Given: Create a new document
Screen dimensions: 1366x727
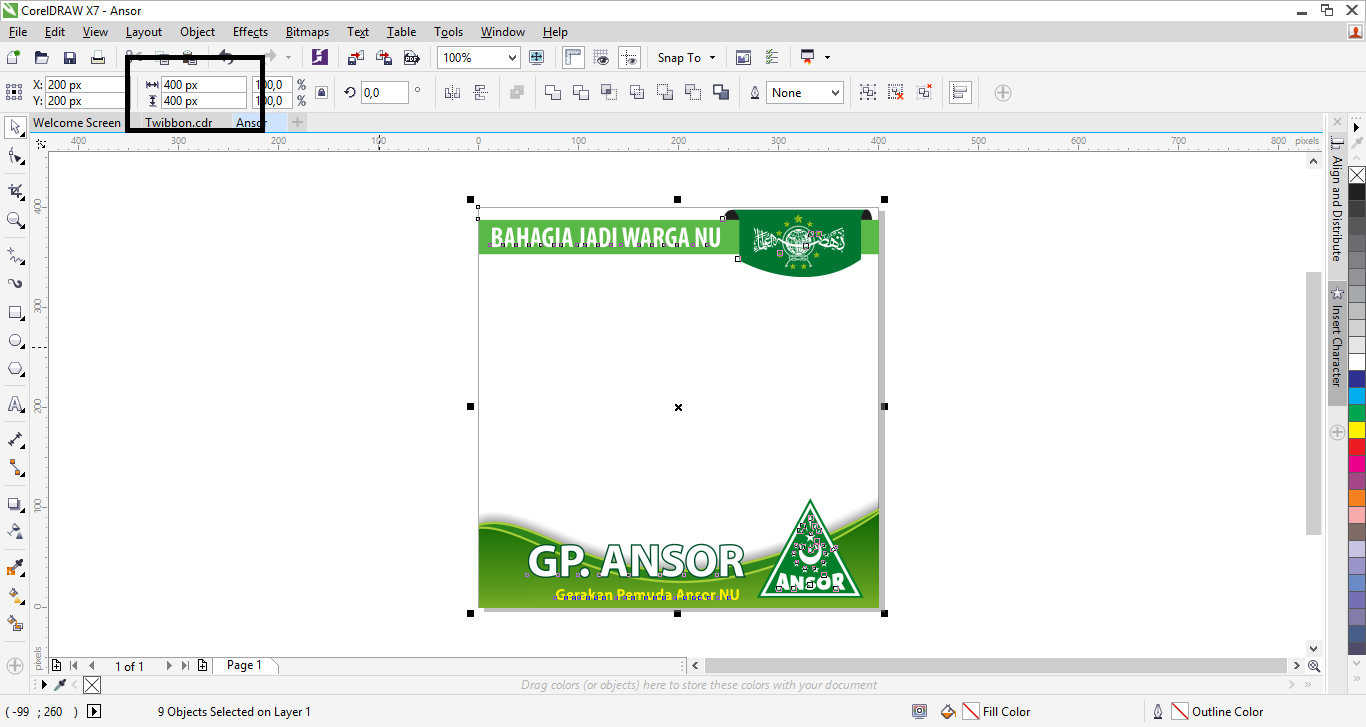Looking at the screenshot, I should [x=14, y=58].
